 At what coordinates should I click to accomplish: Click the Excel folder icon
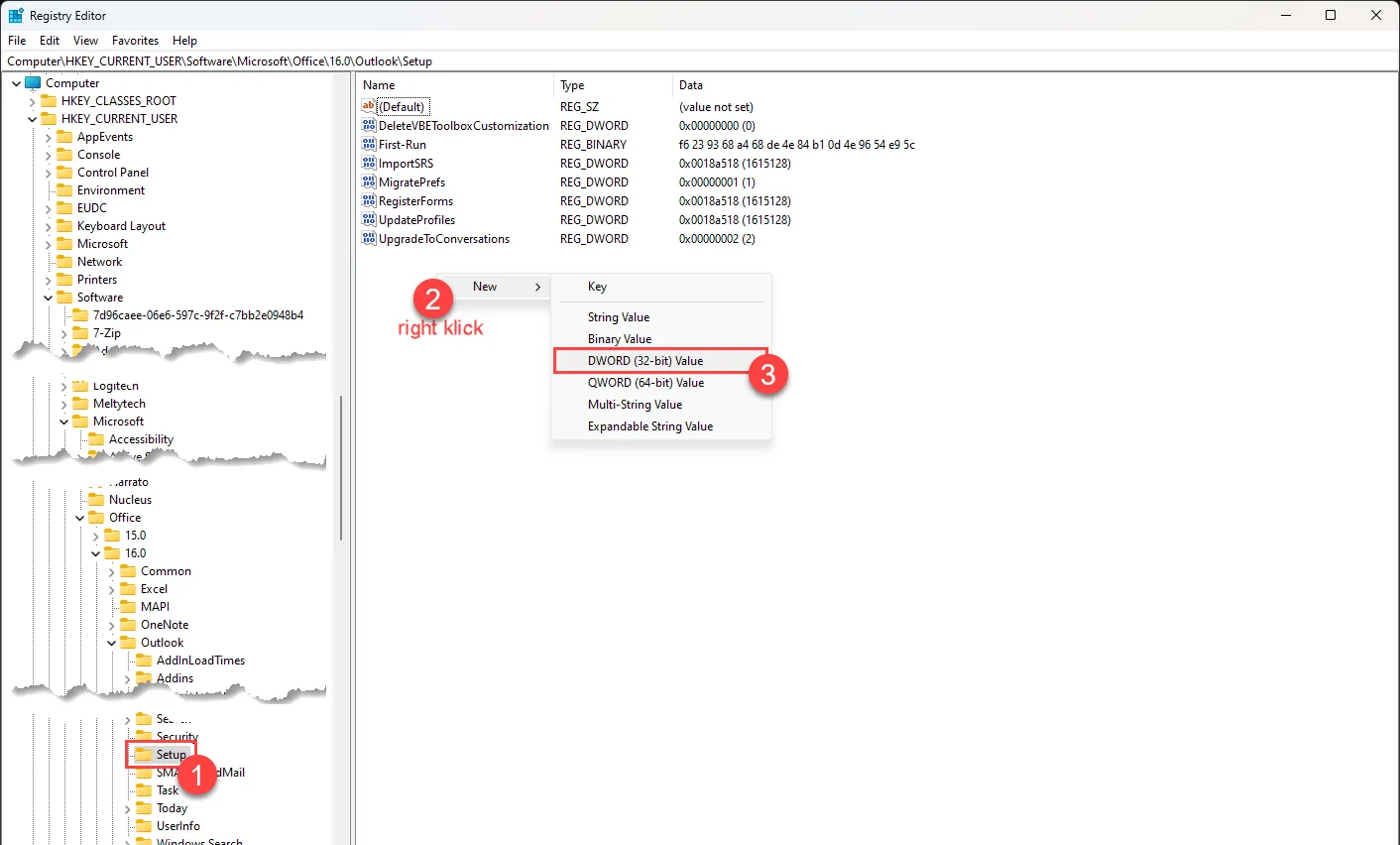click(128, 589)
